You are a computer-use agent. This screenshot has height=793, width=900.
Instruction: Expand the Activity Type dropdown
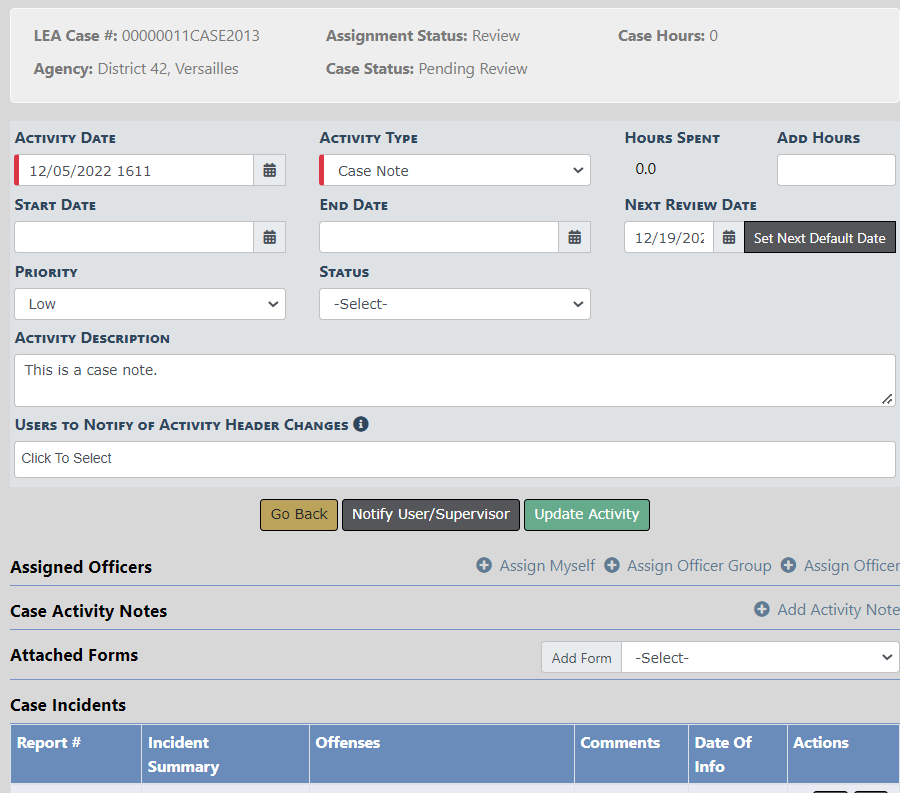tap(455, 170)
